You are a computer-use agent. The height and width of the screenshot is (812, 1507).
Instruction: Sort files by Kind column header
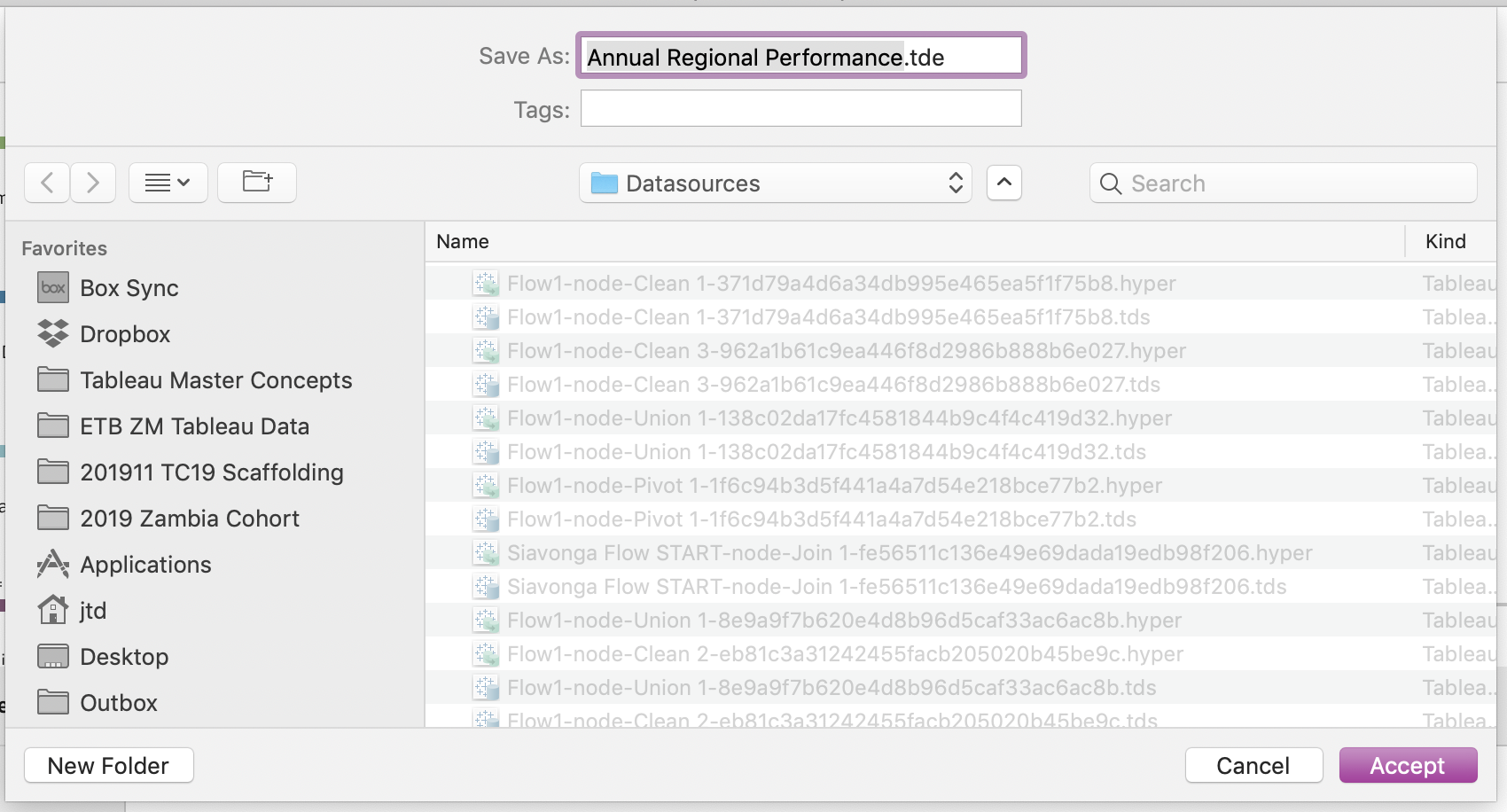(1445, 242)
